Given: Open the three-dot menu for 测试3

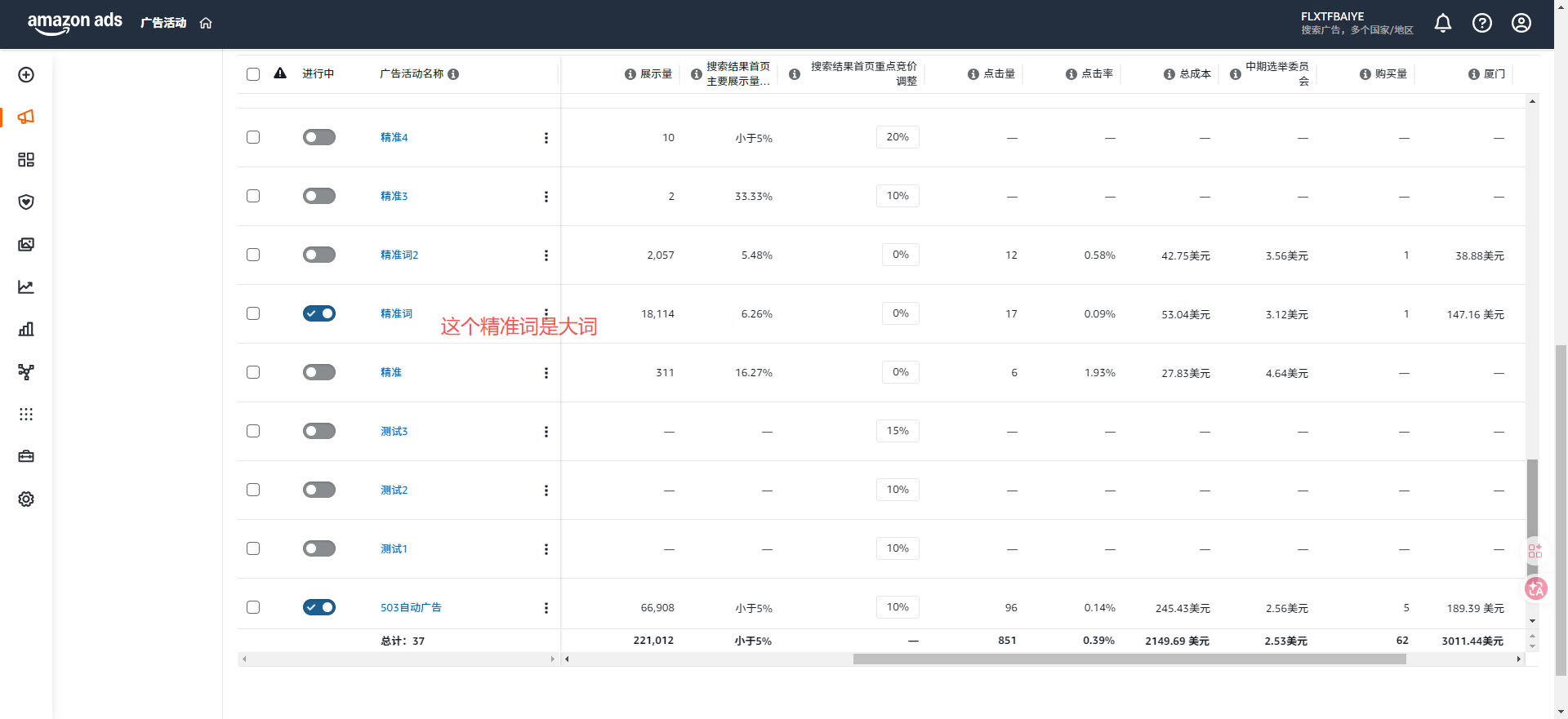Looking at the screenshot, I should click(546, 432).
